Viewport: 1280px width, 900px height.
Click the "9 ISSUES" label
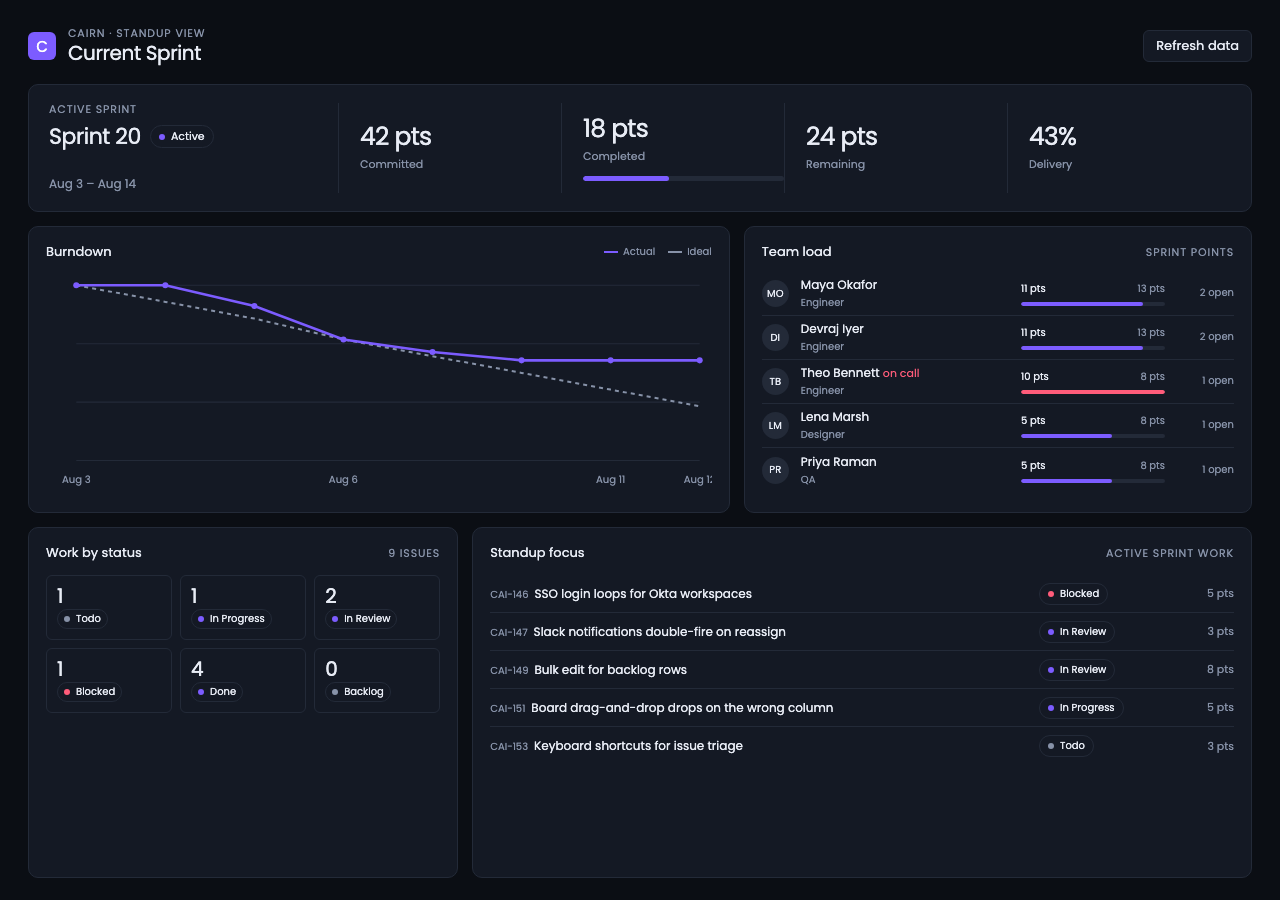click(414, 553)
